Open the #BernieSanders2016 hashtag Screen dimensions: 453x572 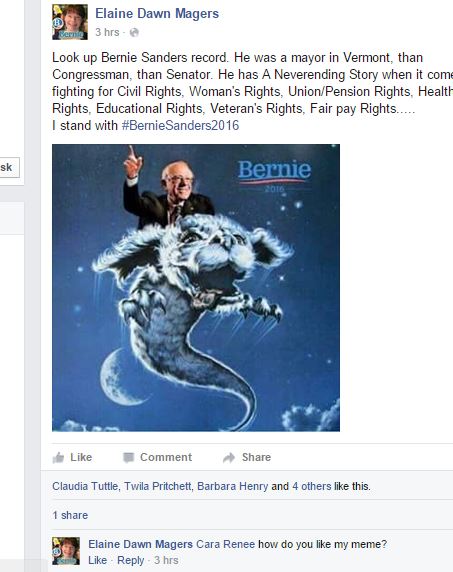180,125
